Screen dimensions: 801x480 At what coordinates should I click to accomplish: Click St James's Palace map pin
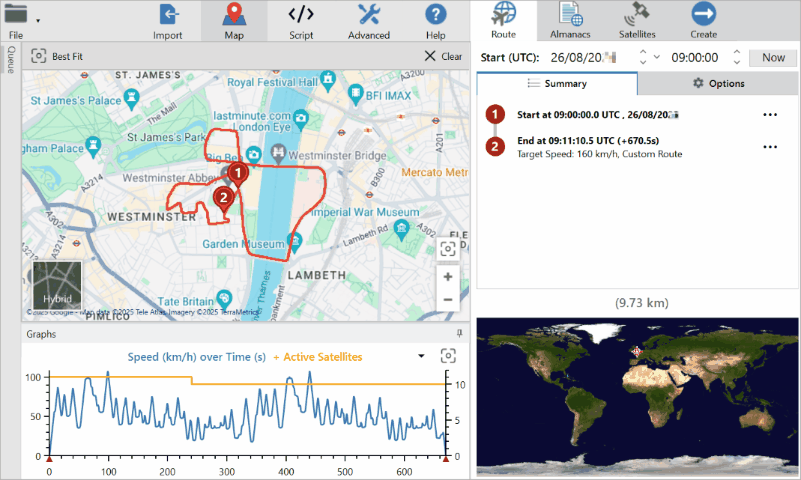pyautogui.click(x=132, y=98)
